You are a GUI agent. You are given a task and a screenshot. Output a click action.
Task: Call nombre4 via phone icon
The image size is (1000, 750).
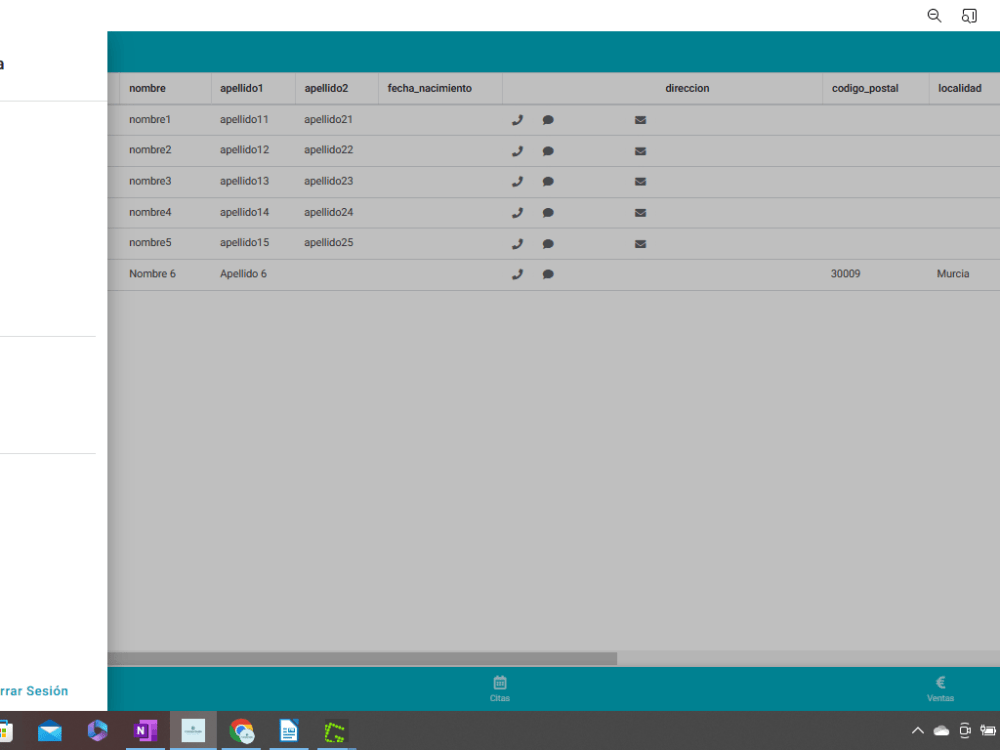point(517,212)
